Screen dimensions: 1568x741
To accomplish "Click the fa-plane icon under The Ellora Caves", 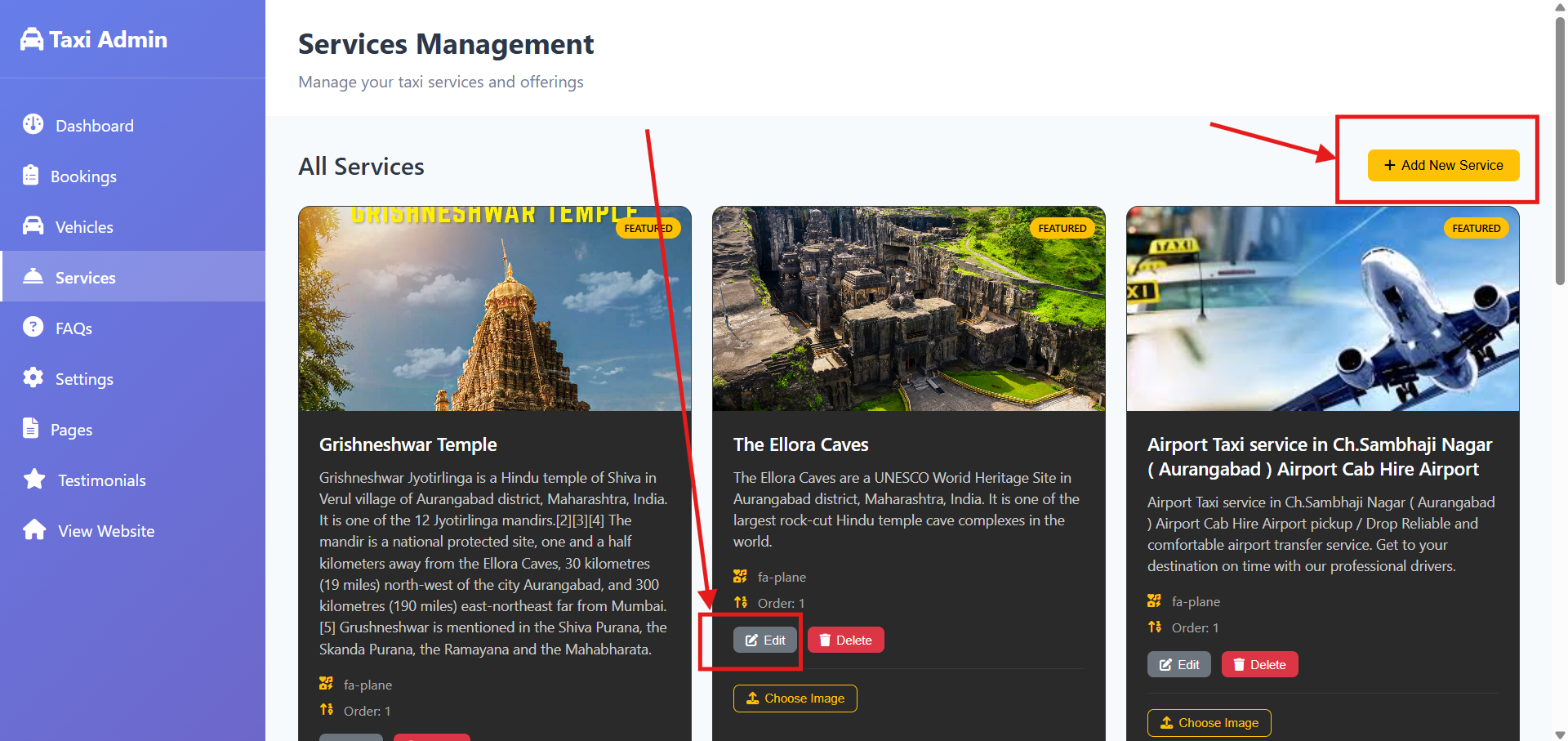I will 740,575.
